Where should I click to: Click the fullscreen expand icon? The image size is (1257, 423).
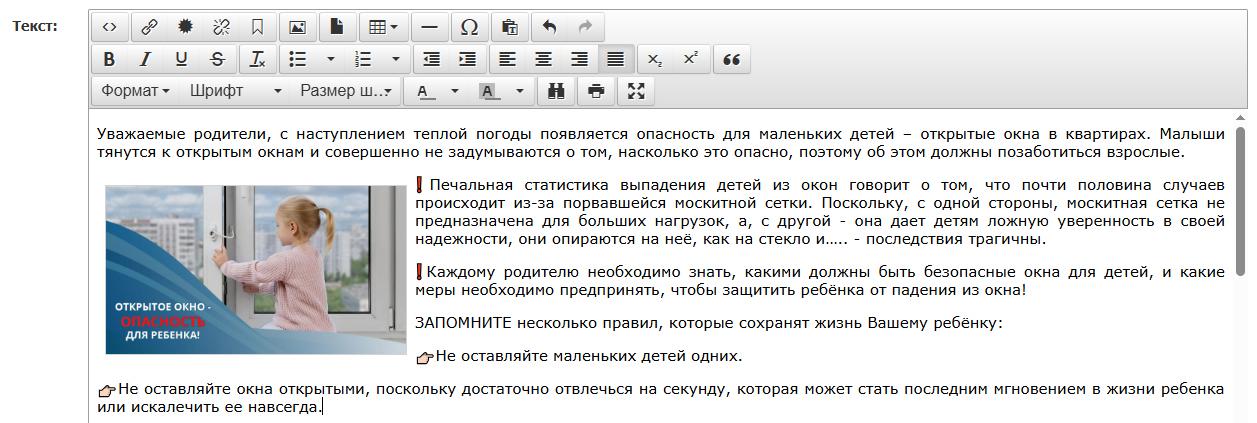[636, 91]
